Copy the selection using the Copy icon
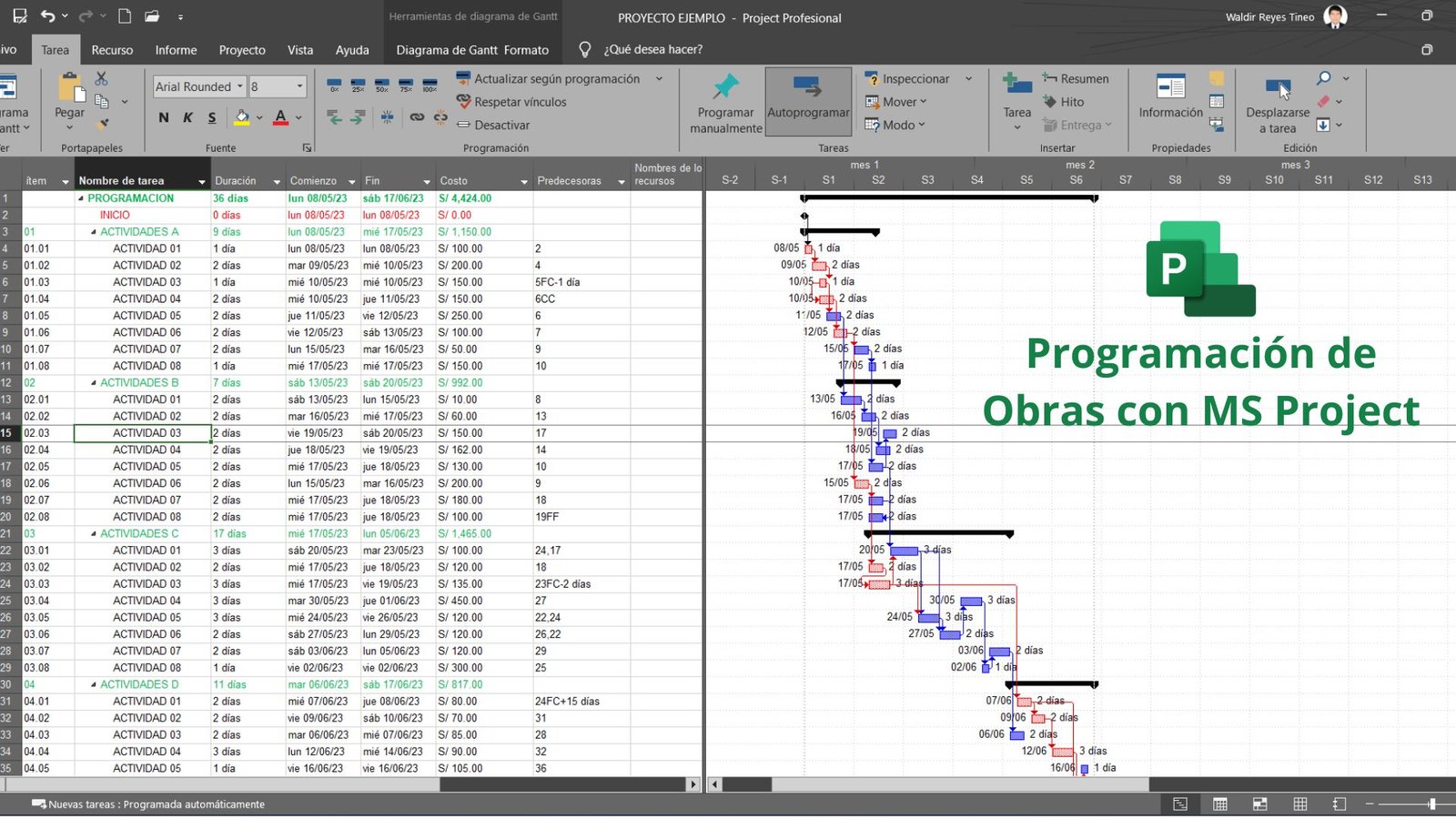The width and height of the screenshot is (1456, 819). tap(102, 101)
